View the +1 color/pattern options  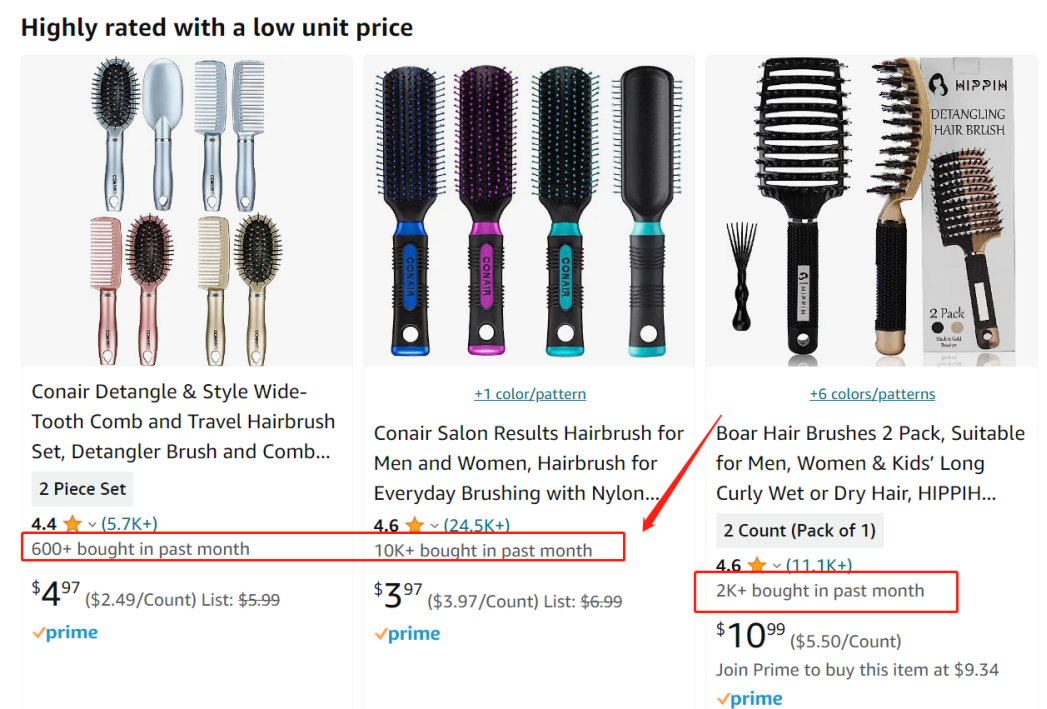pos(530,394)
